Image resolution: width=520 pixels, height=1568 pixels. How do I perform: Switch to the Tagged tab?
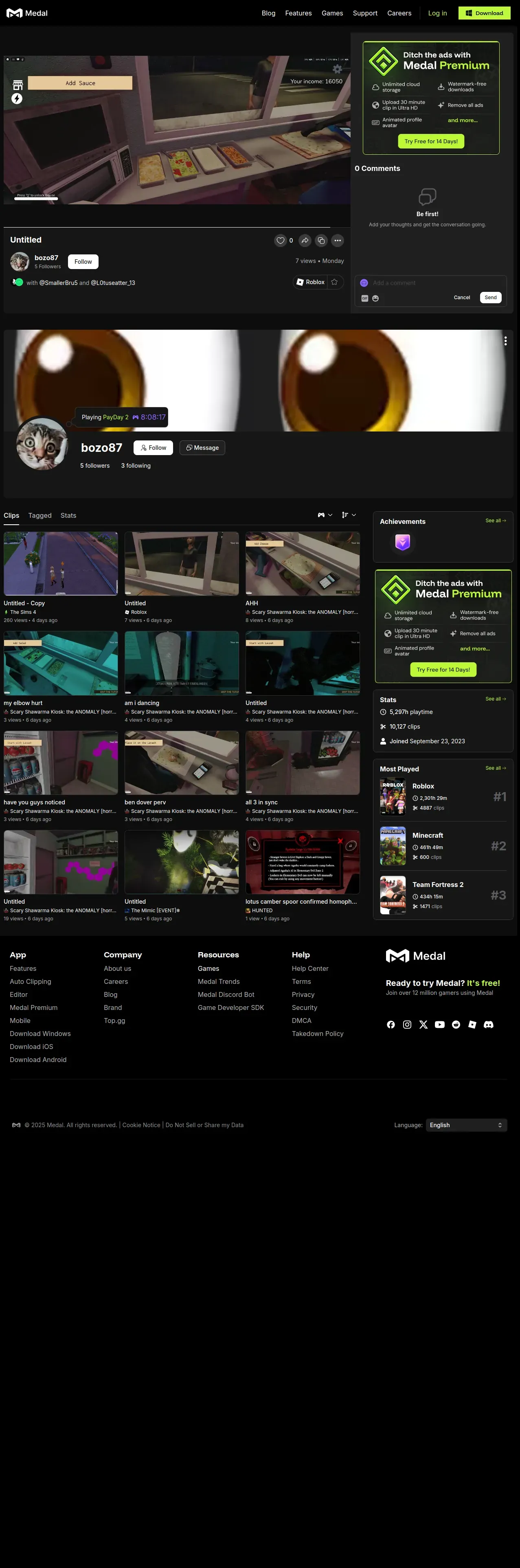pyautogui.click(x=39, y=516)
